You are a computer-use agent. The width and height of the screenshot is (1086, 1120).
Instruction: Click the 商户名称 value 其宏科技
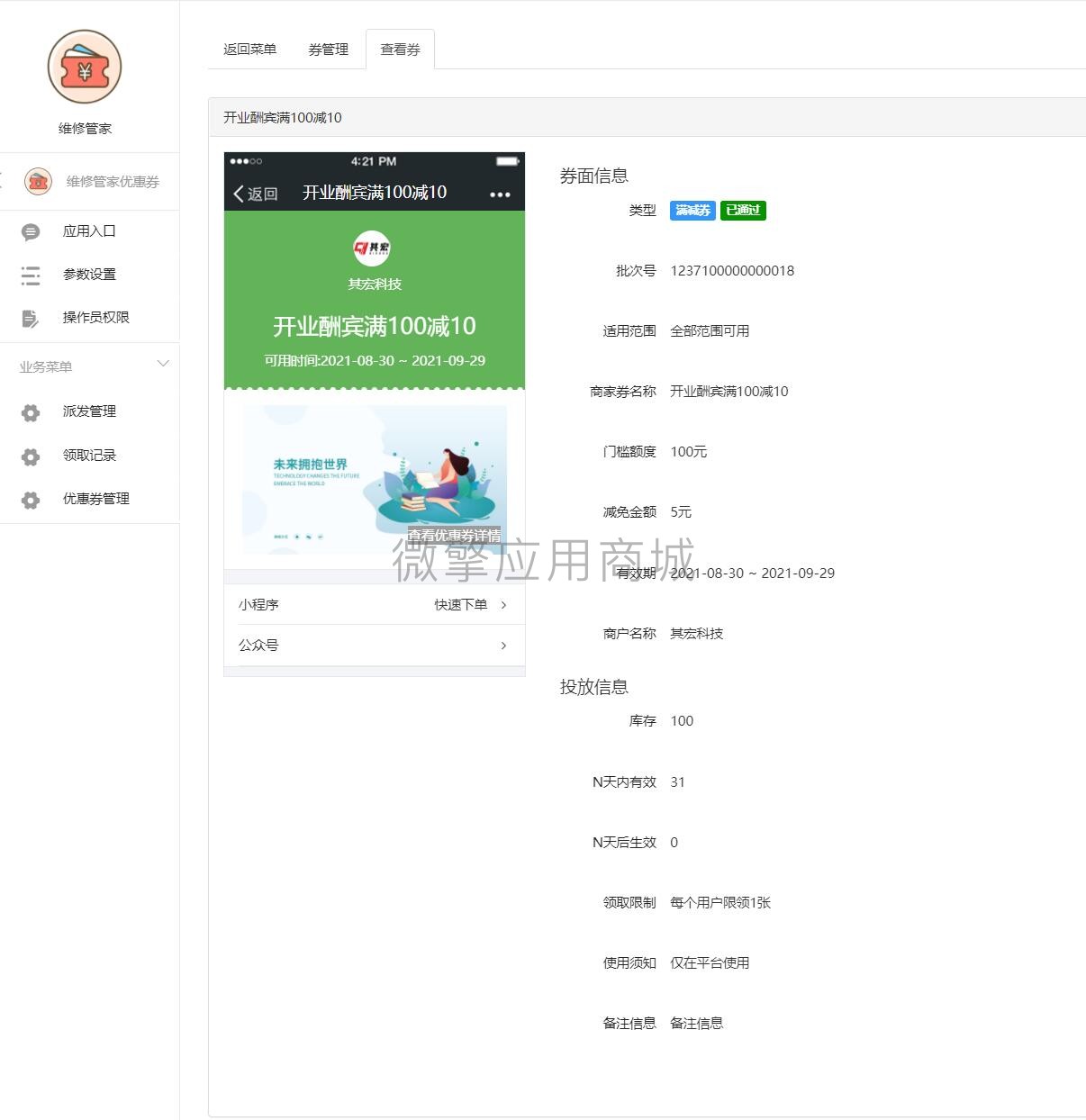coord(697,634)
